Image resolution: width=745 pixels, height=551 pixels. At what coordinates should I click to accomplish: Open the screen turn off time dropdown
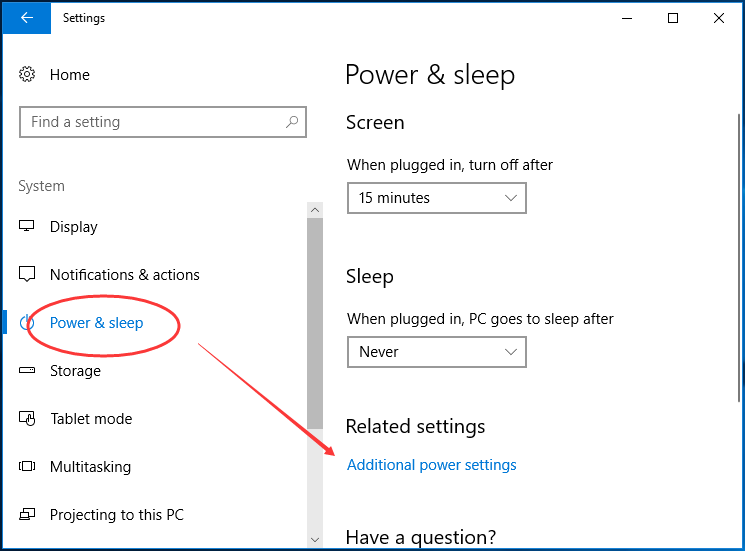click(437, 198)
